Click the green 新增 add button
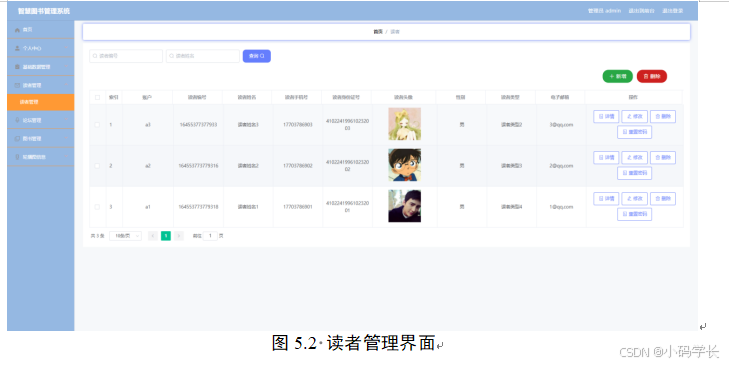This screenshot has width=730, height=365. click(x=617, y=76)
